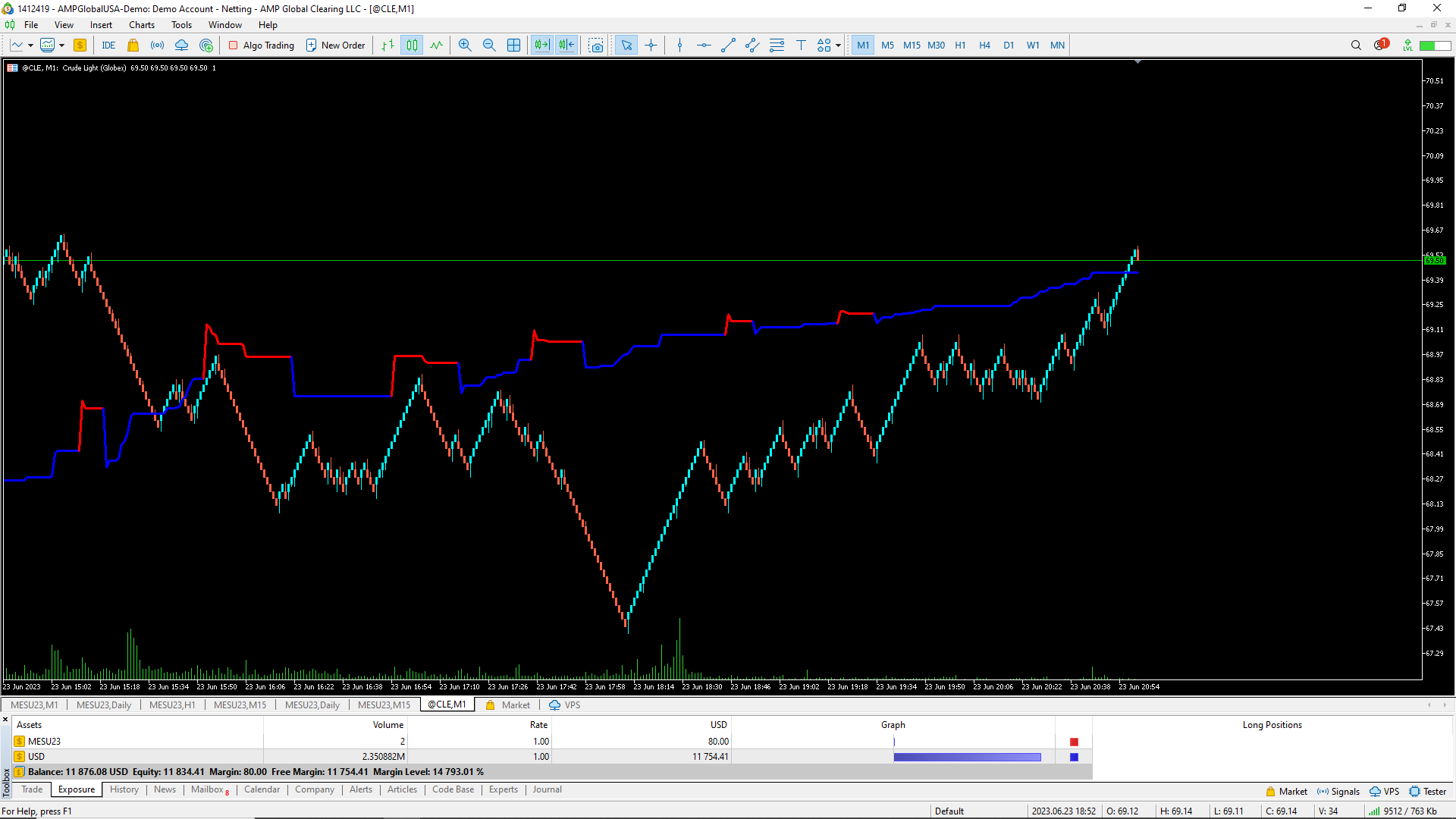The image size is (1456, 819).
Task: Click the blue USD color swatch
Action: pos(1074,757)
